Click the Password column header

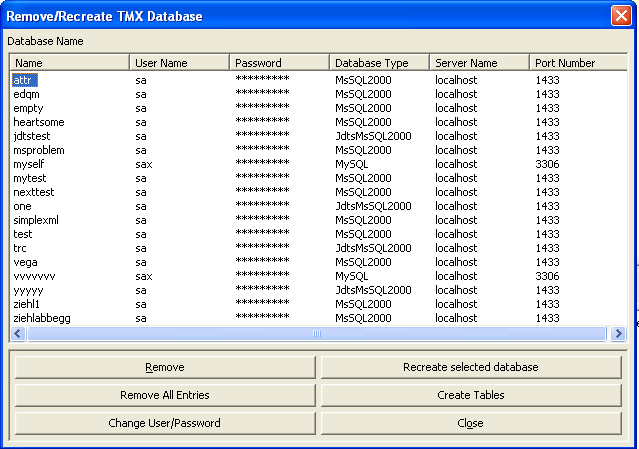(279, 63)
